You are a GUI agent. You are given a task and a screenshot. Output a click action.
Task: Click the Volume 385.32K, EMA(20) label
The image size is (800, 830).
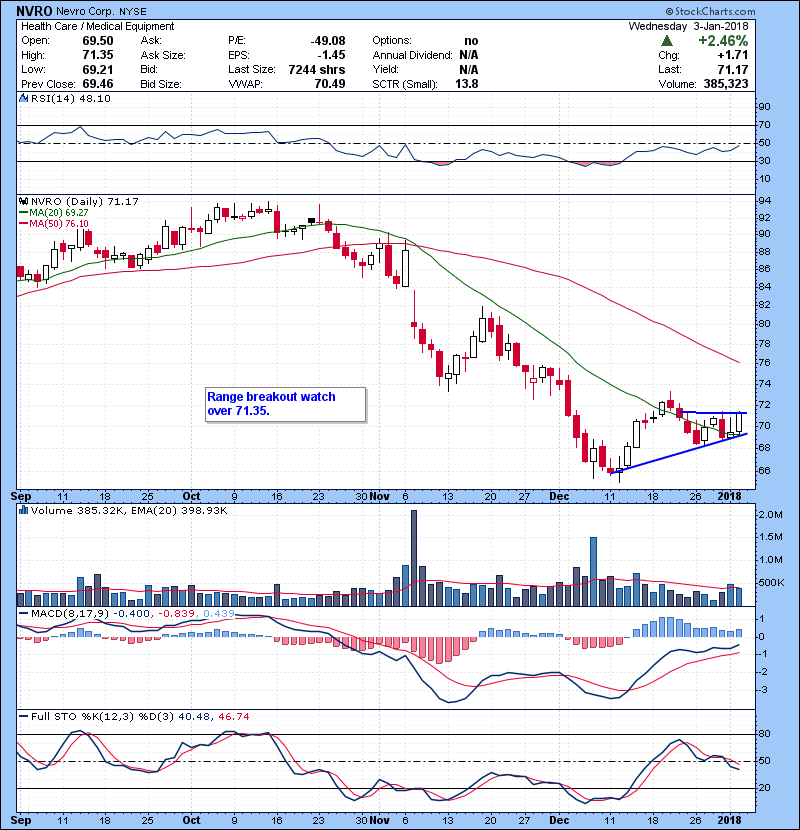coord(129,510)
